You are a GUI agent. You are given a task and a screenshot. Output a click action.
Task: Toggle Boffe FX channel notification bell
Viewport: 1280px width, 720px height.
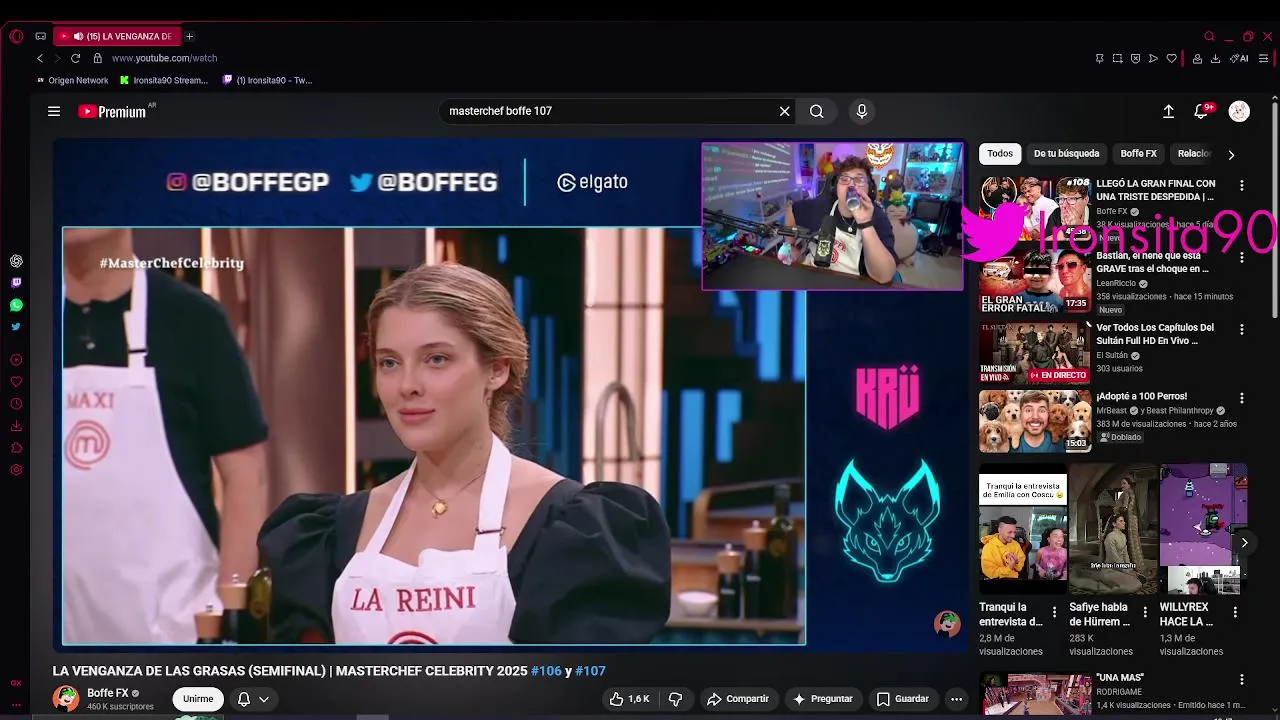[243, 699]
